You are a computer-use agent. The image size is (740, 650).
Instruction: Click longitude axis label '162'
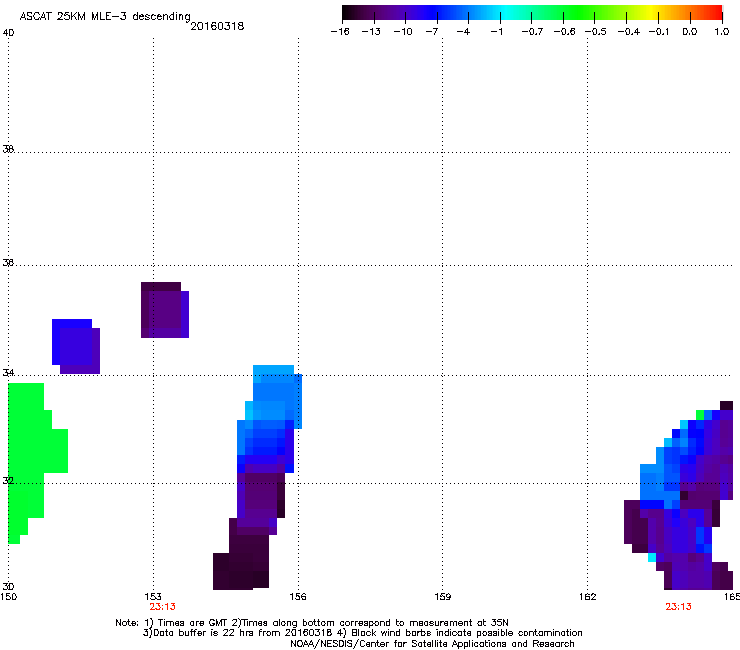click(587, 597)
